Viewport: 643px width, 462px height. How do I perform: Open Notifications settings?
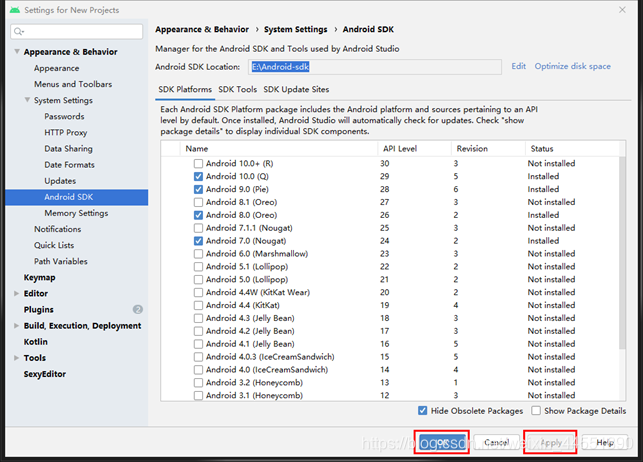[57, 229]
